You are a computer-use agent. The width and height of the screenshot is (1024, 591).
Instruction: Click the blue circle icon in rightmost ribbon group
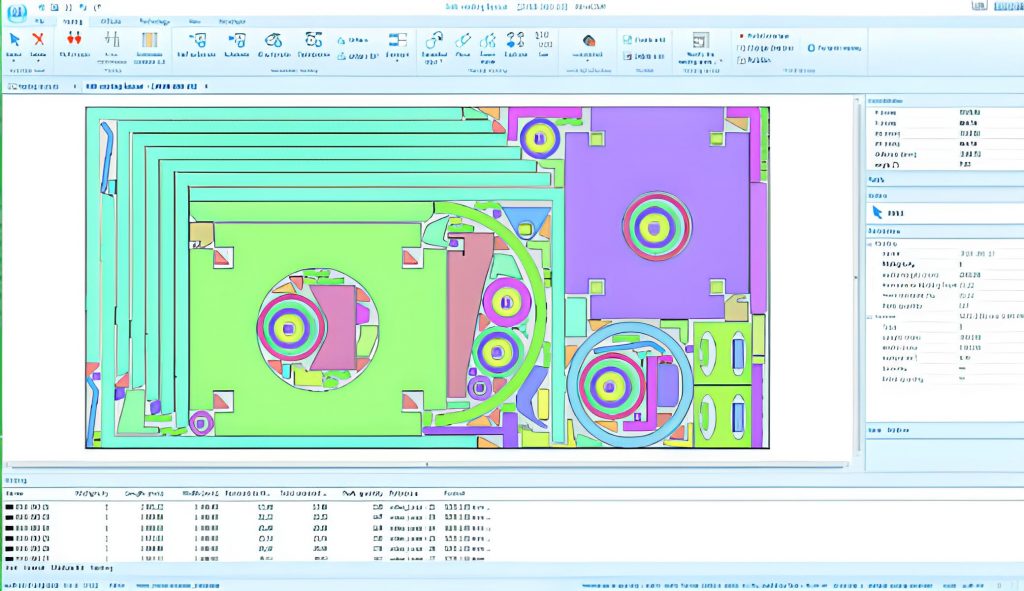[811, 47]
